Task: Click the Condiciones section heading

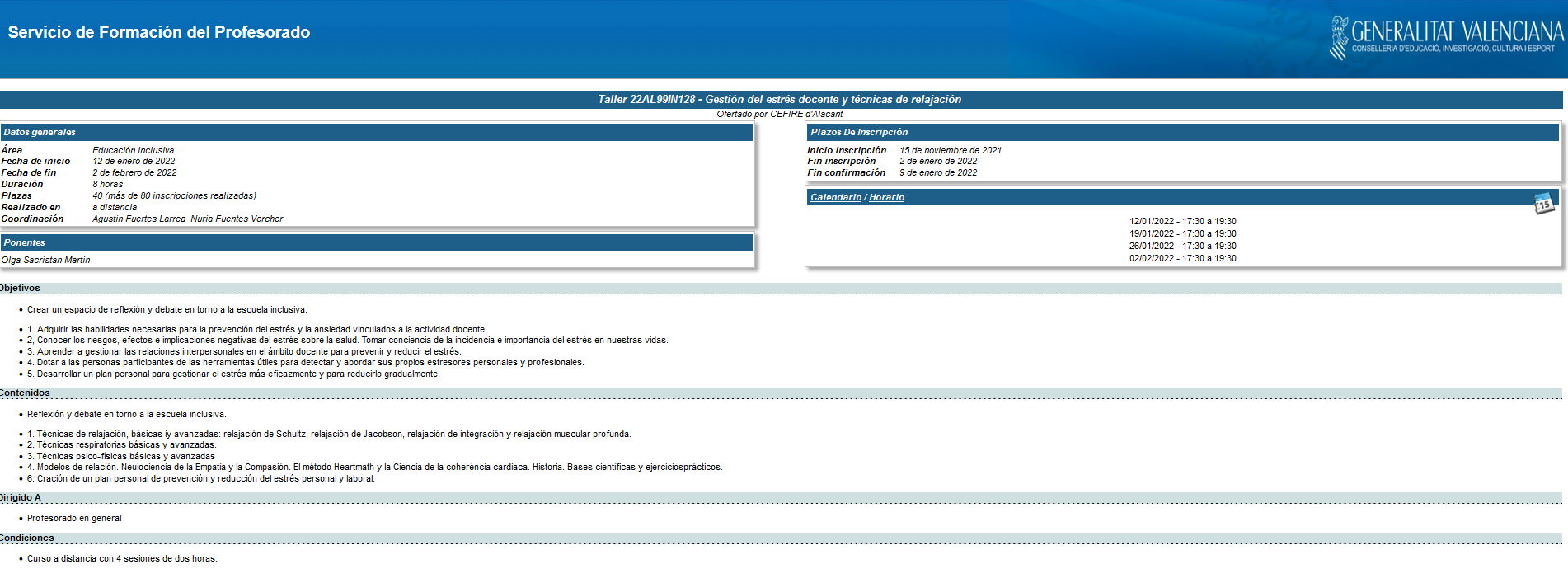Action: (27, 538)
